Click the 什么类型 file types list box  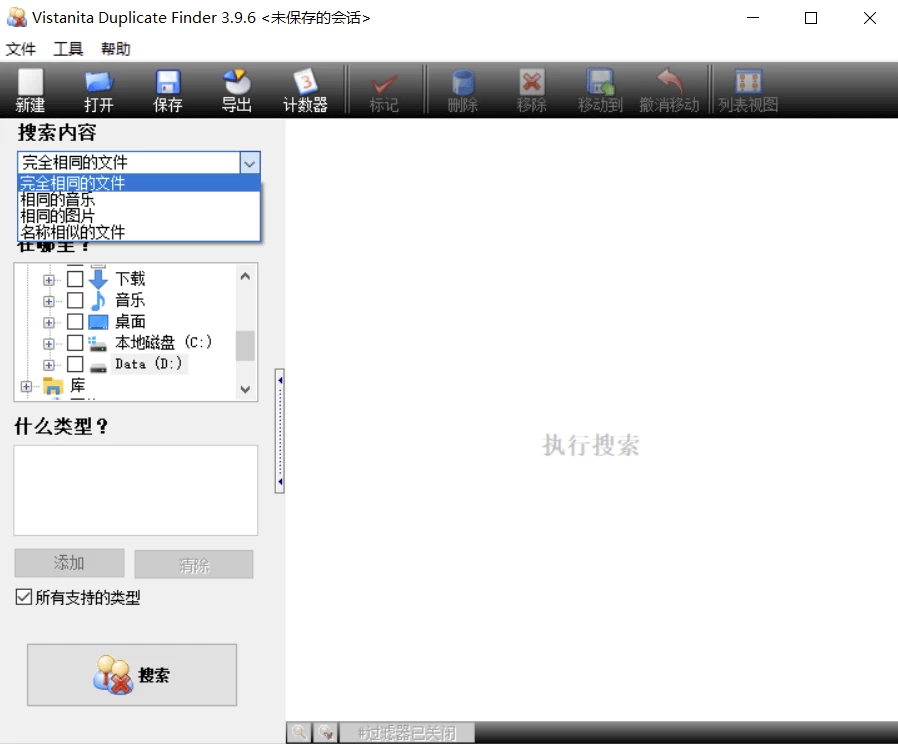(x=135, y=490)
